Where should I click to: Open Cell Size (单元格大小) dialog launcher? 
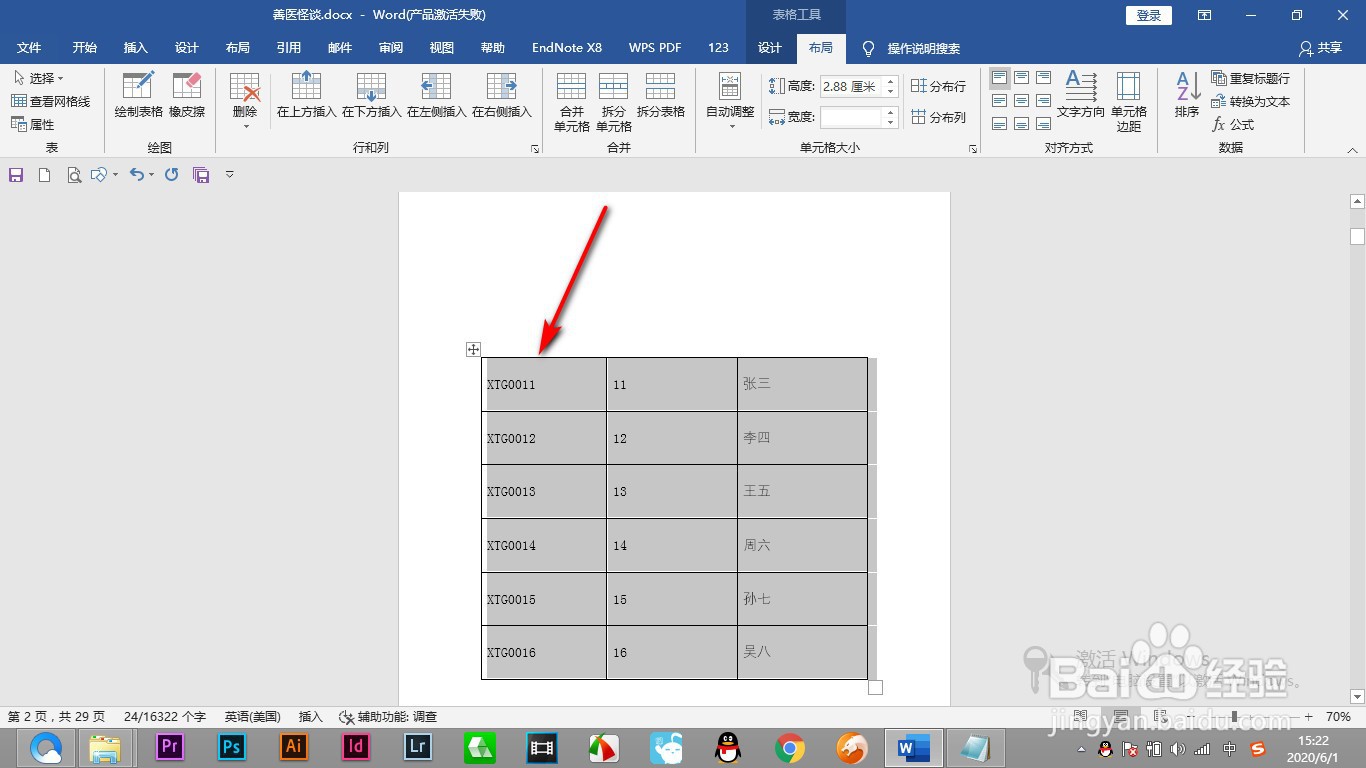pyautogui.click(x=973, y=149)
